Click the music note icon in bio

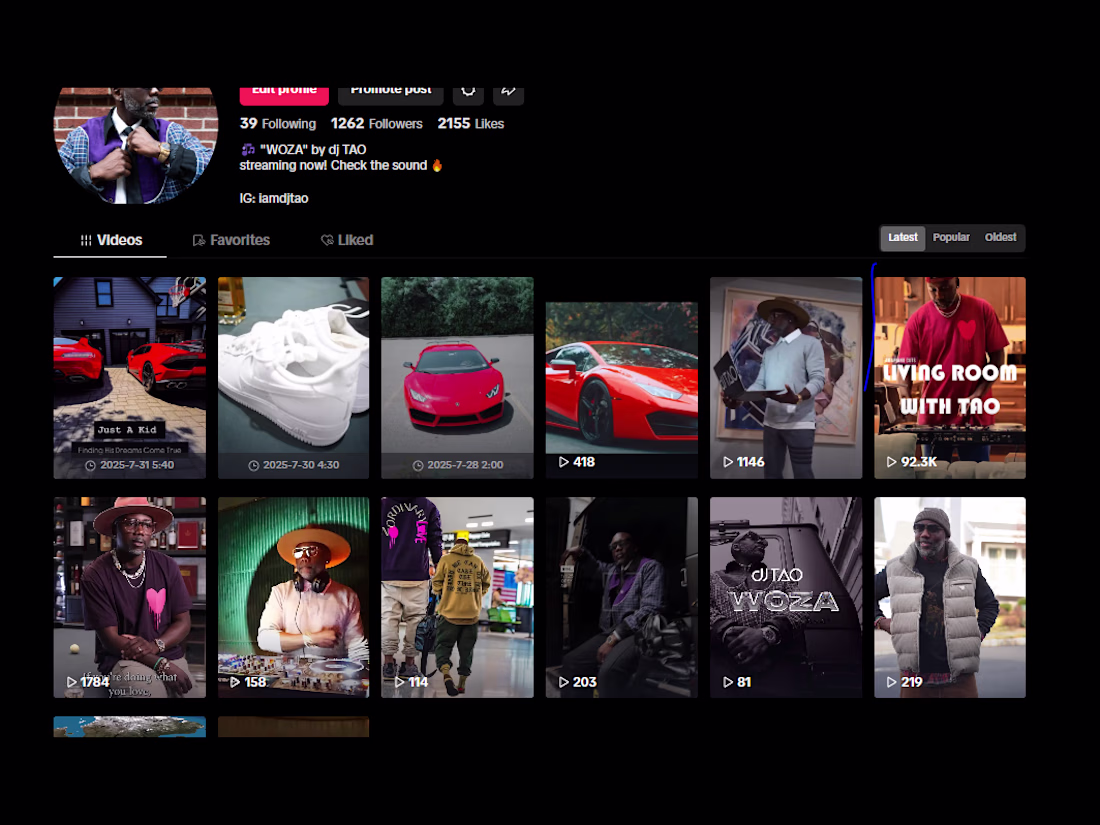[248, 149]
